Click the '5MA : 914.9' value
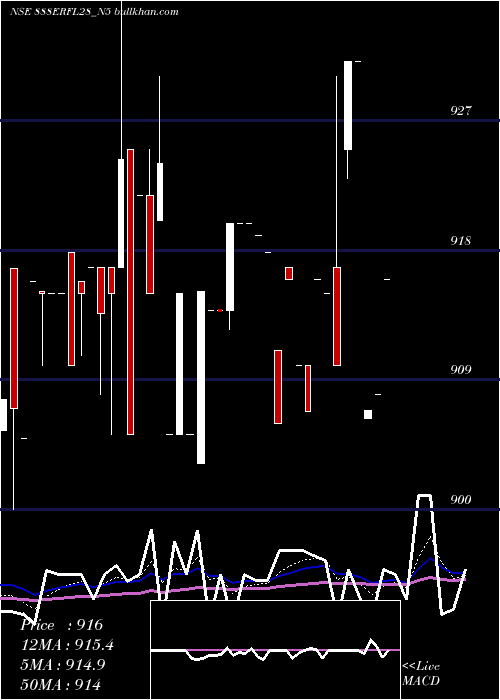The image size is (500, 700). click(x=63, y=665)
